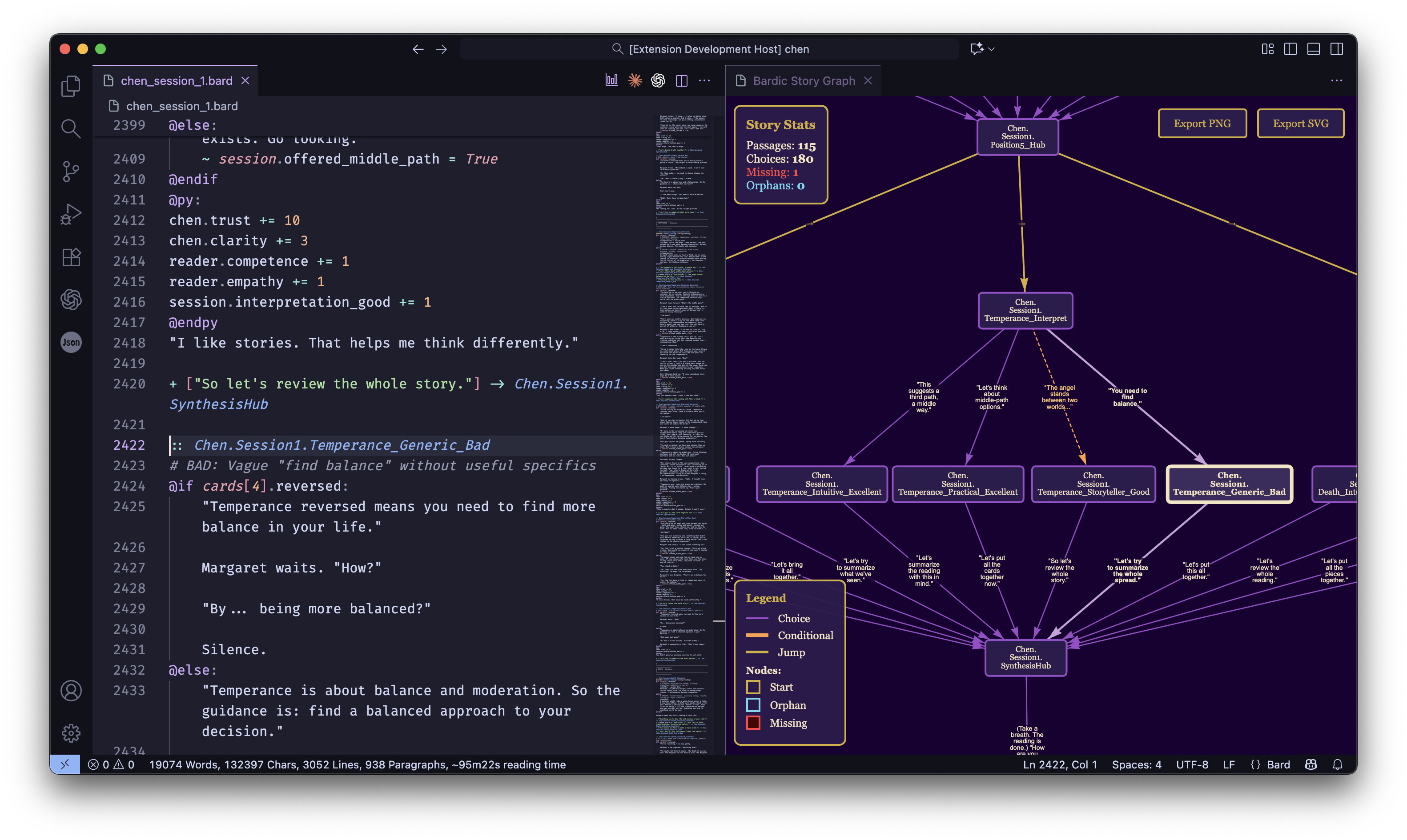Open the Source Control view
Screen dimensions: 1407x840
pos(71,171)
